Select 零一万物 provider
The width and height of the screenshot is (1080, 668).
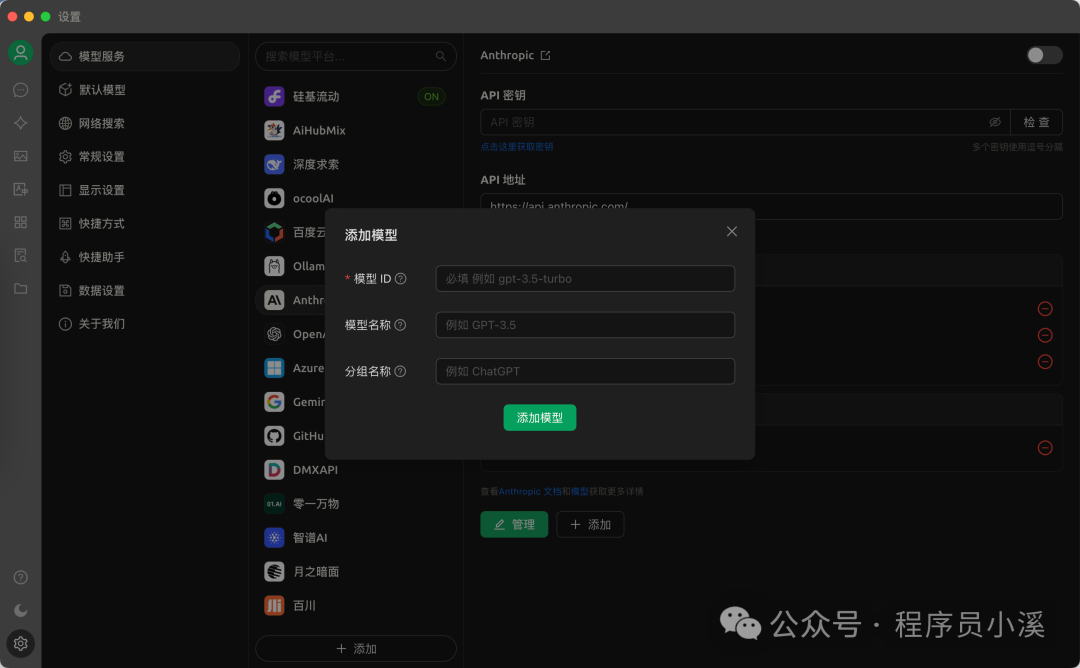(x=355, y=503)
